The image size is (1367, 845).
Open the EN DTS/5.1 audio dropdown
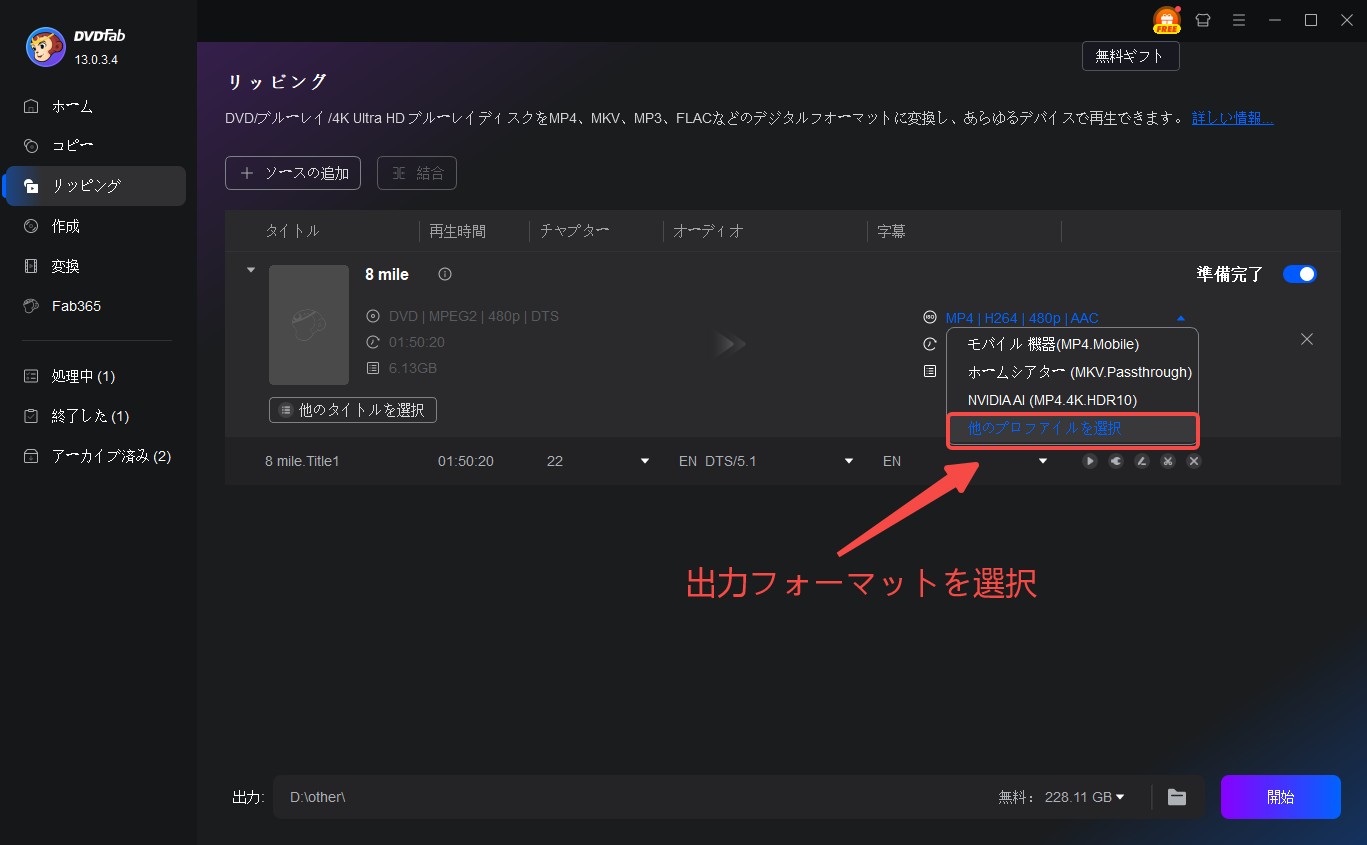[x=849, y=461]
